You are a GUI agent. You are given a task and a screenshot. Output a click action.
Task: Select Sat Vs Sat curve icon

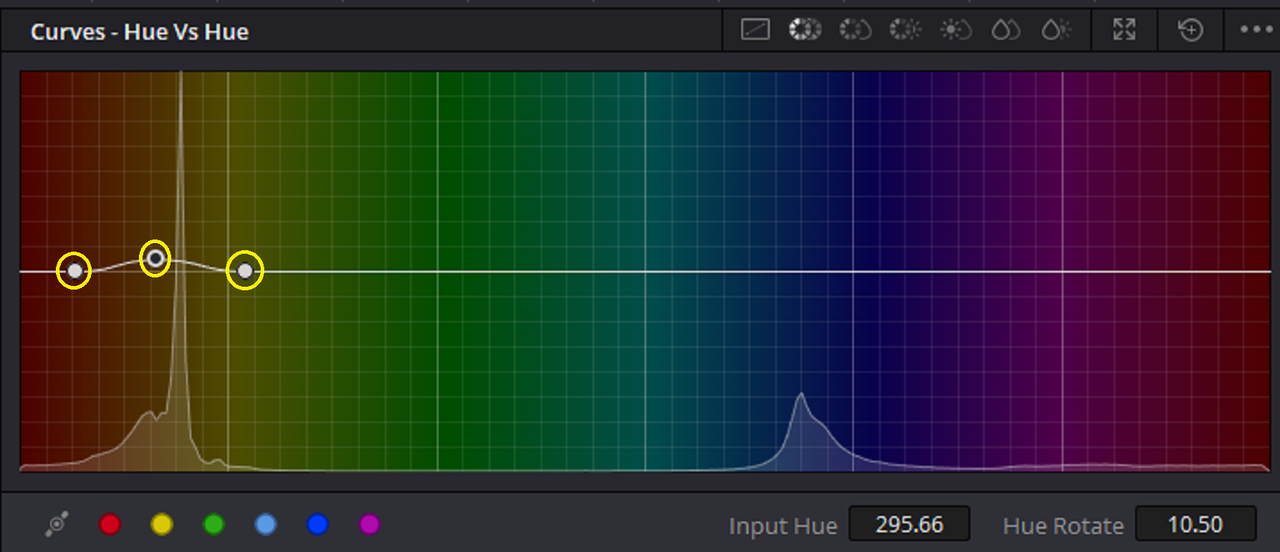pyautogui.click(x=1005, y=30)
